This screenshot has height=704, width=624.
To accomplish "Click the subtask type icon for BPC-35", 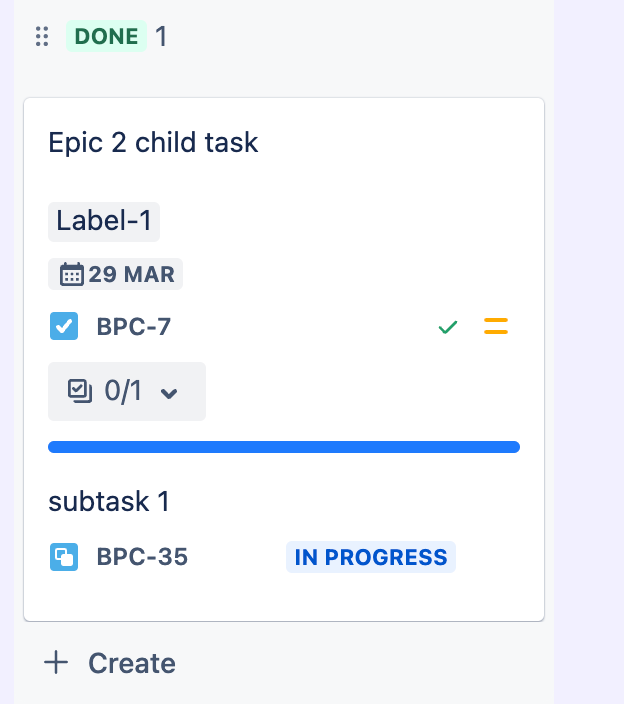I will point(64,557).
